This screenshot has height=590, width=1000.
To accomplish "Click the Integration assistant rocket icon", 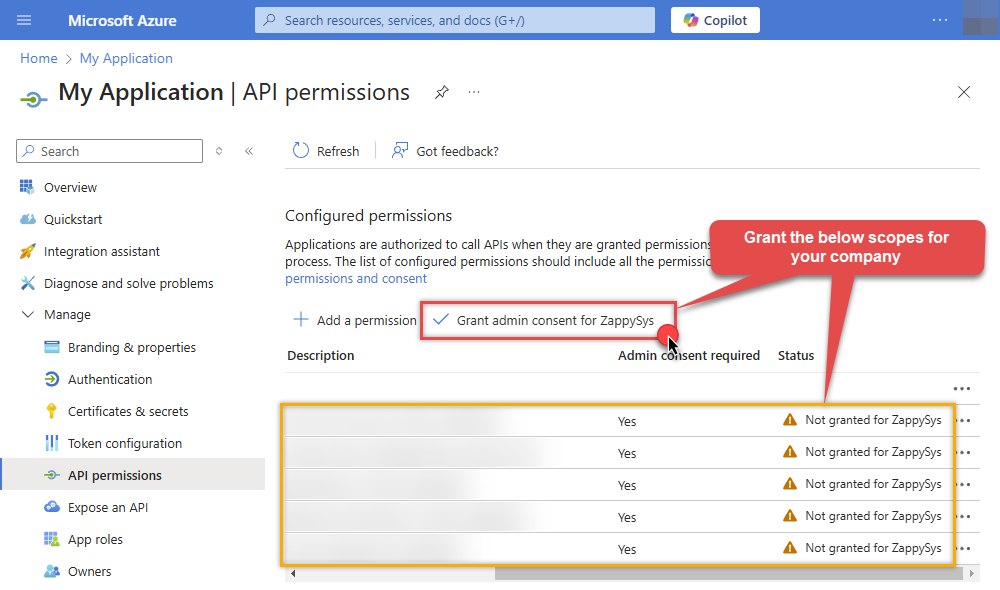I will pos(27,251).
